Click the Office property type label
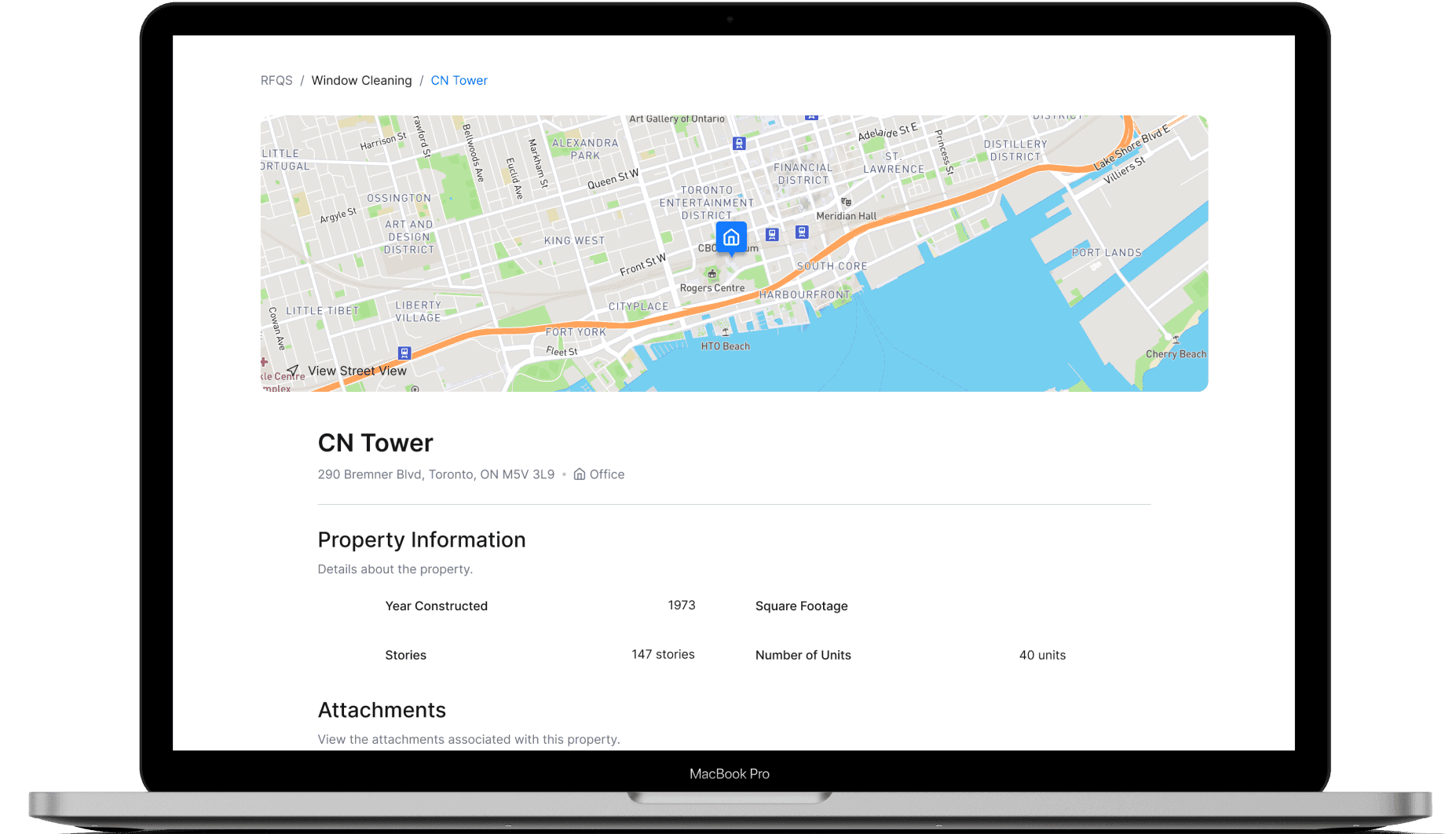Screen dimensions: 1456x834 click(x=607, y=474)
